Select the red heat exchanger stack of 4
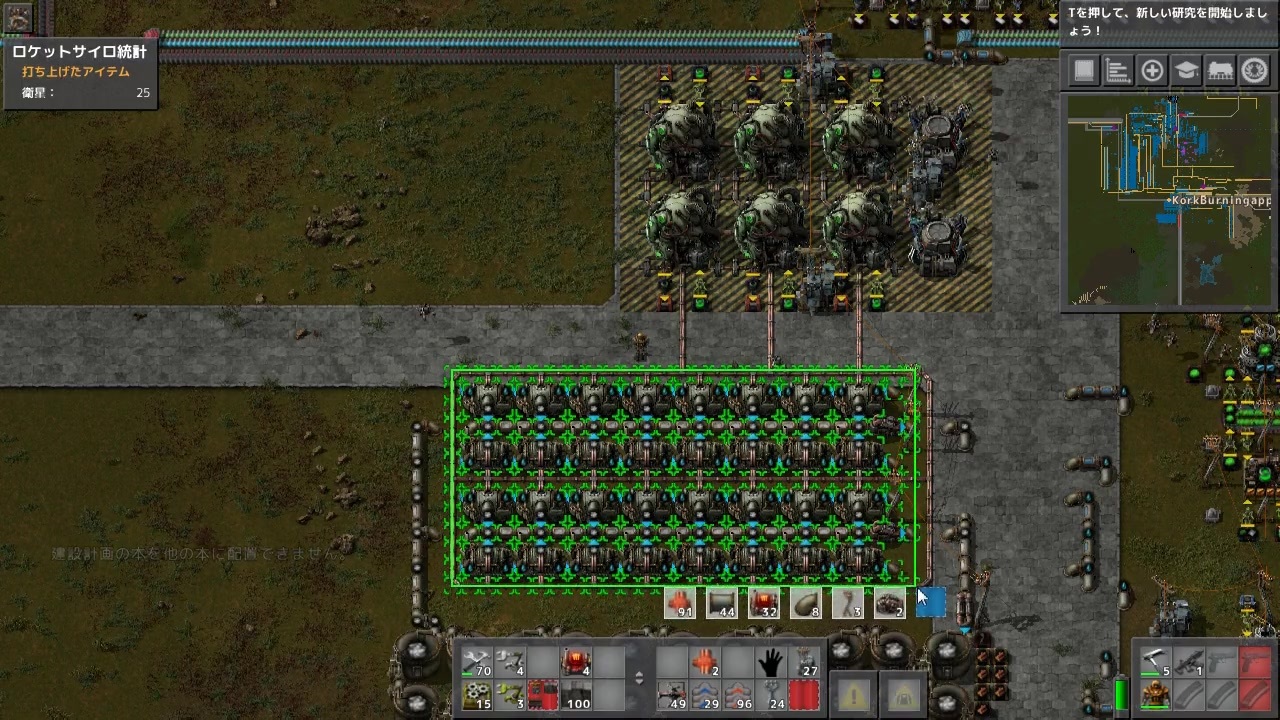Image resolution: width=1280 pixels, height=720 pixels. pos(575,662)
